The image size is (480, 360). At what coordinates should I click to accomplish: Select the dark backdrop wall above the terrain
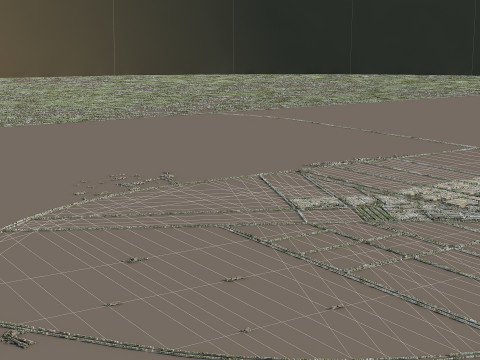click(240, 37)
